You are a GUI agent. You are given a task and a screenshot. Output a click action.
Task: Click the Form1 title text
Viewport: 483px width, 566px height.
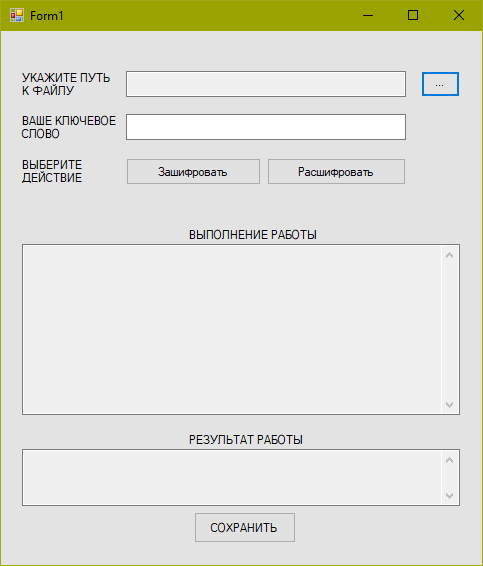point(47,16)
